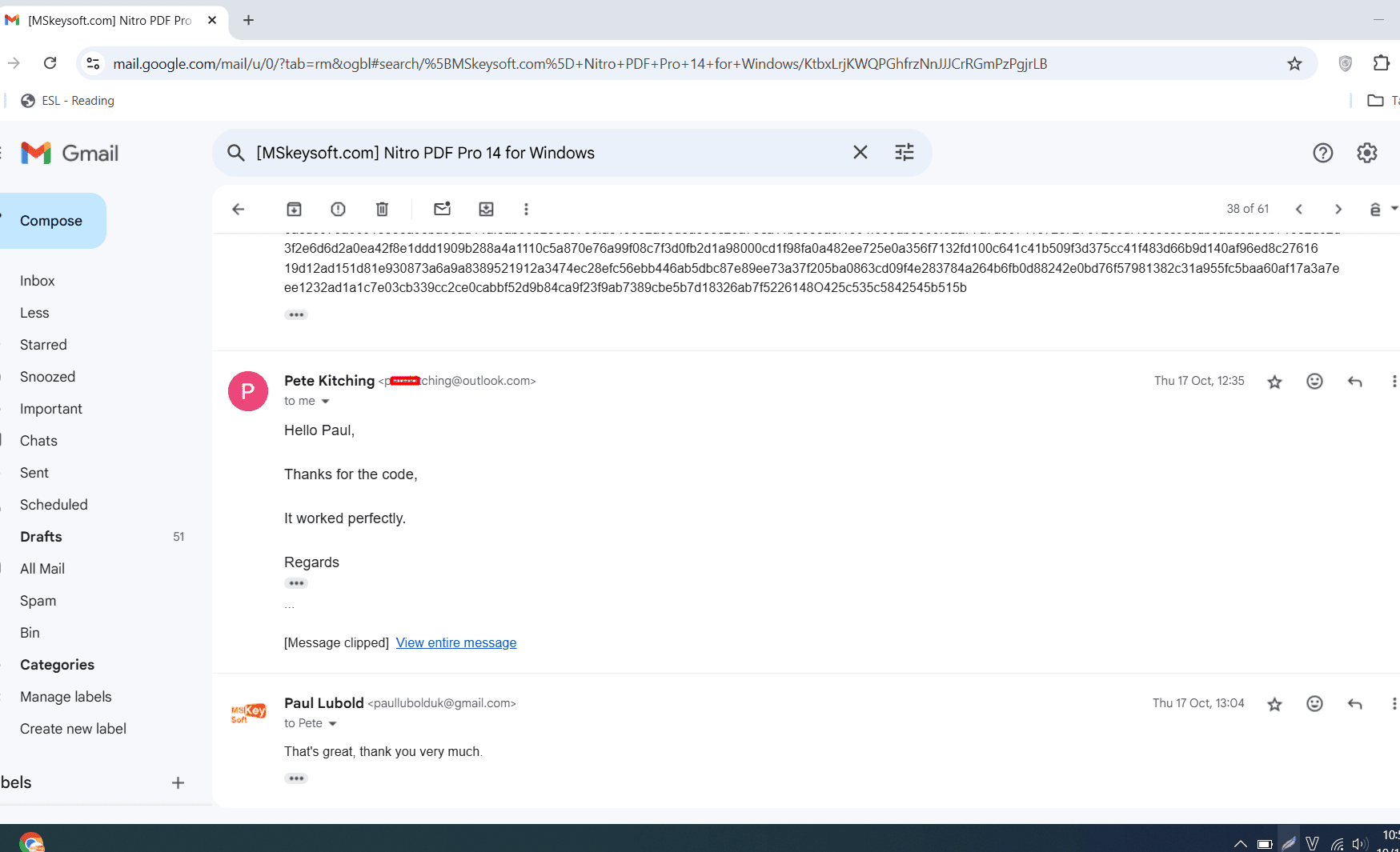This screenshot has height=852, width=1400.
Task: Expand recipient details under Pete Kitching
Action: click(325, 402)
